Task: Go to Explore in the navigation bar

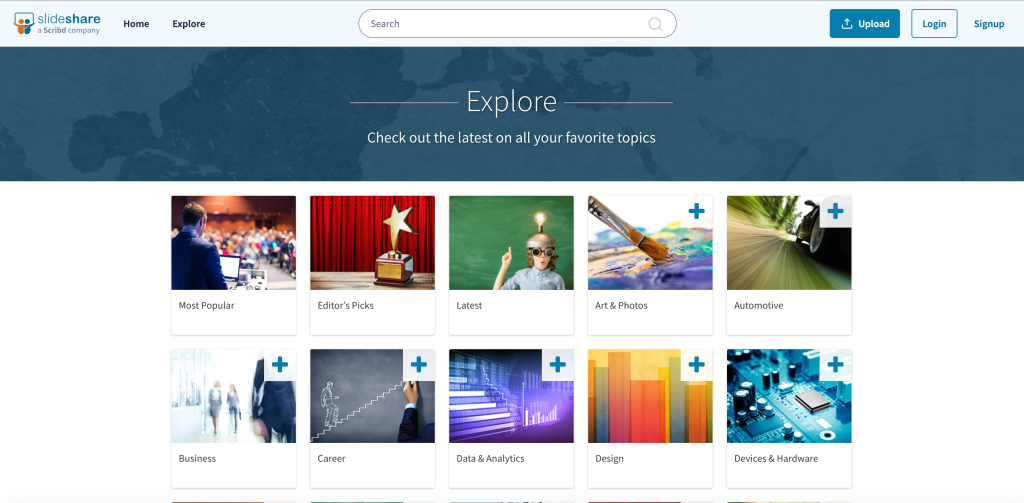Action: (188, 24)
